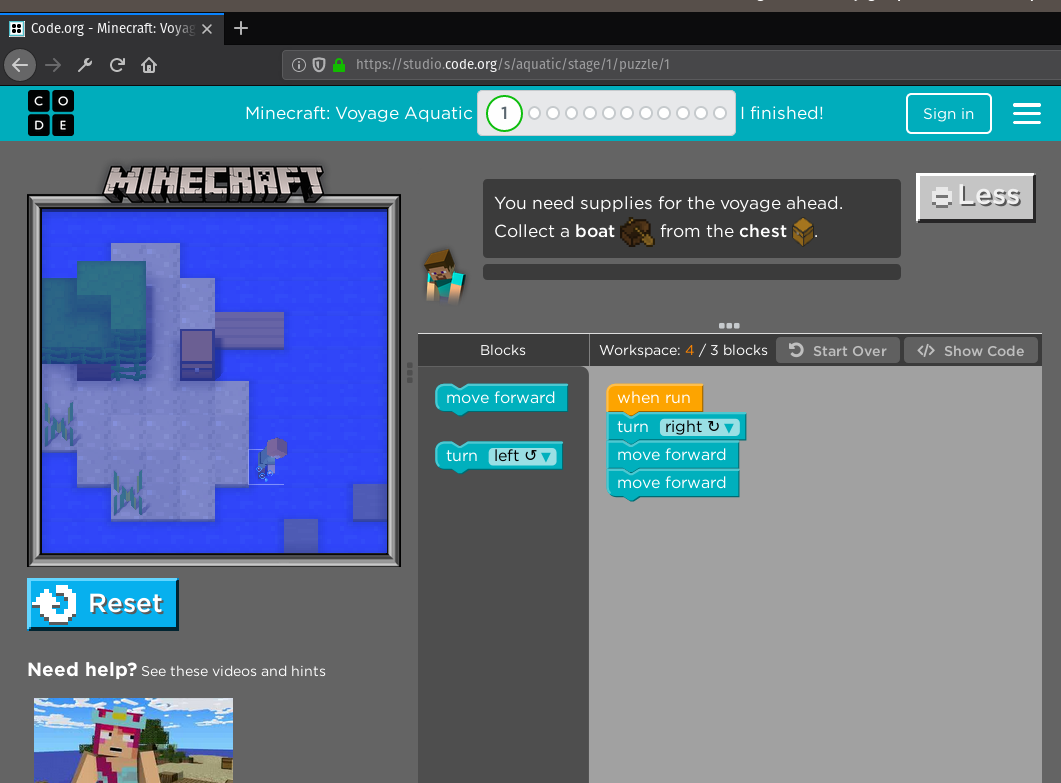The image size is (1061, 783).
Task: Click the boat icon in instructions
Action: click(x=637, y=232)
